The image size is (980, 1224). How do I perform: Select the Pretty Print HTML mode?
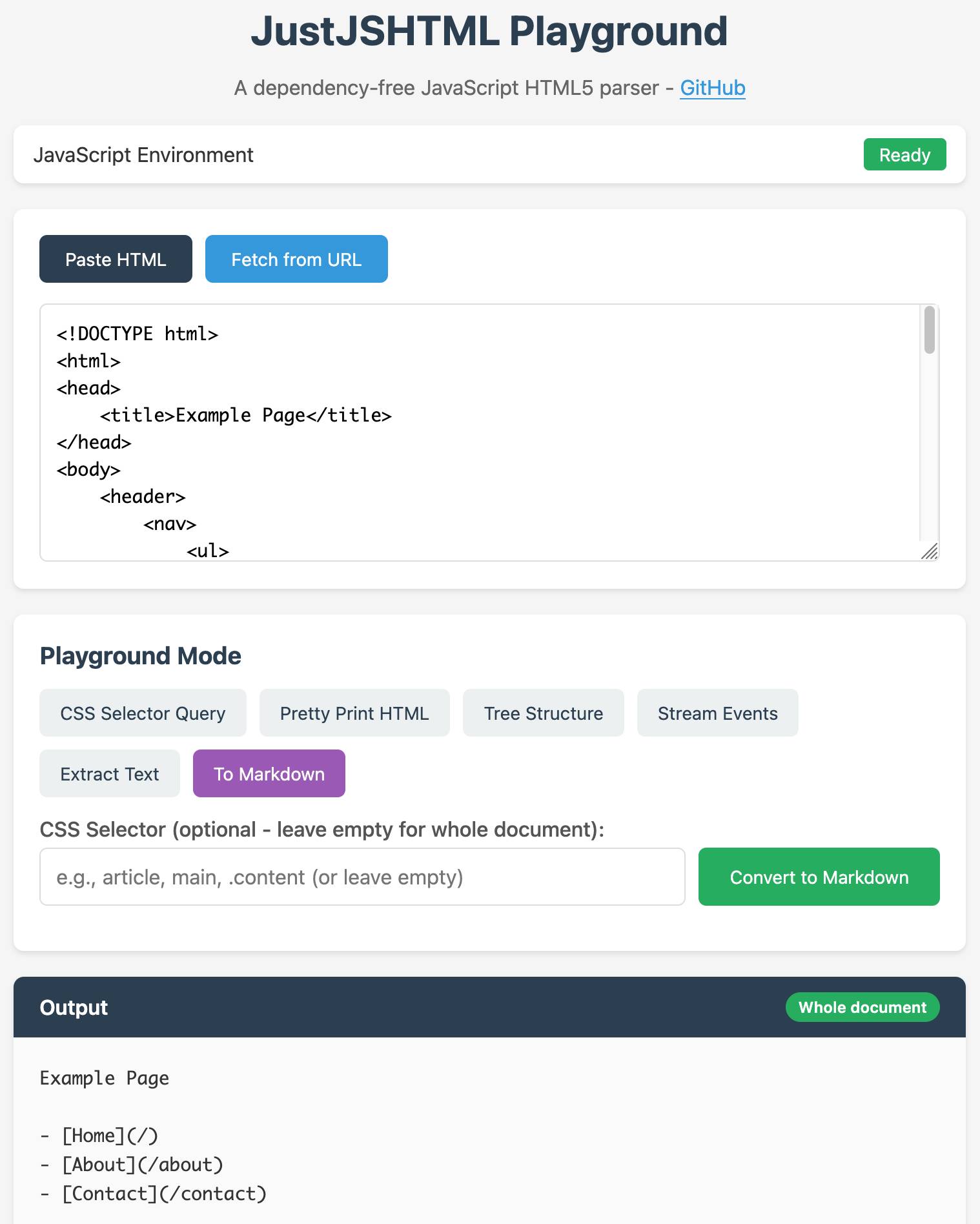pyautogui.click(x=354, y=713)
